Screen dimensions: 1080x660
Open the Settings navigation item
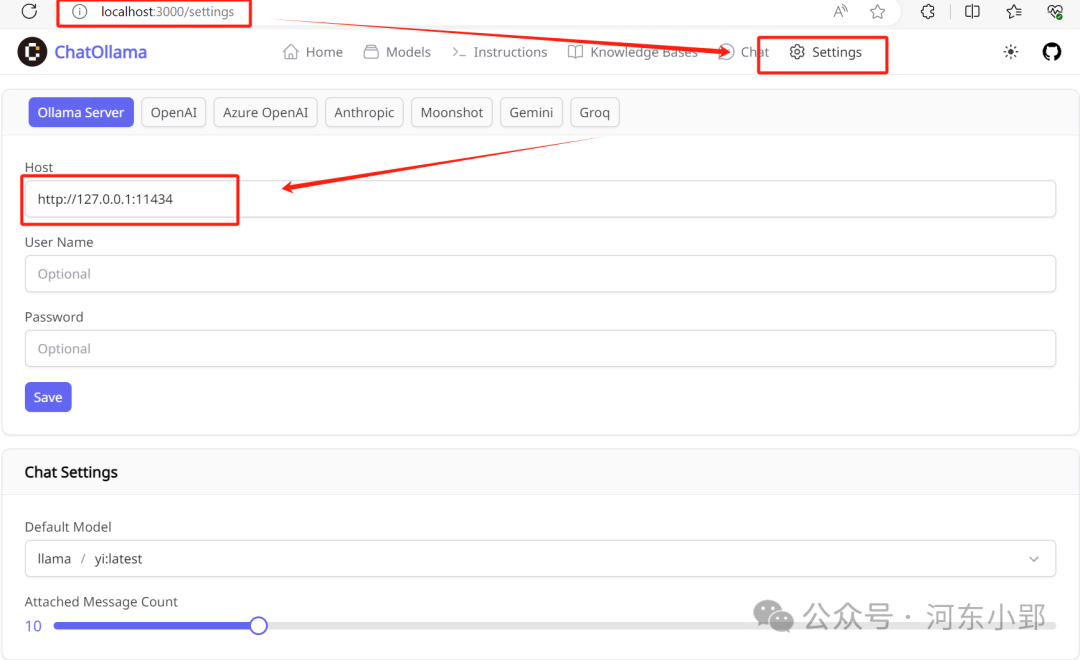point(825,52)
